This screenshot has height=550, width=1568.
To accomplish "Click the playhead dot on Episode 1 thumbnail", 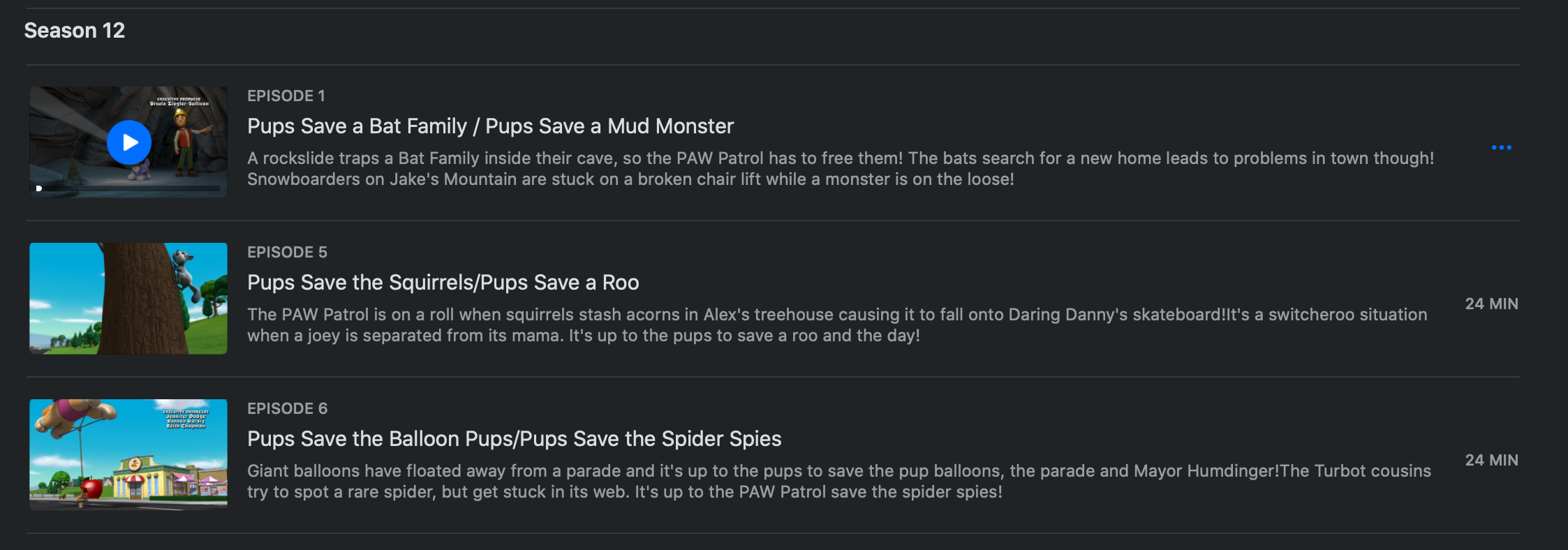I will click(x=39, y=188).
